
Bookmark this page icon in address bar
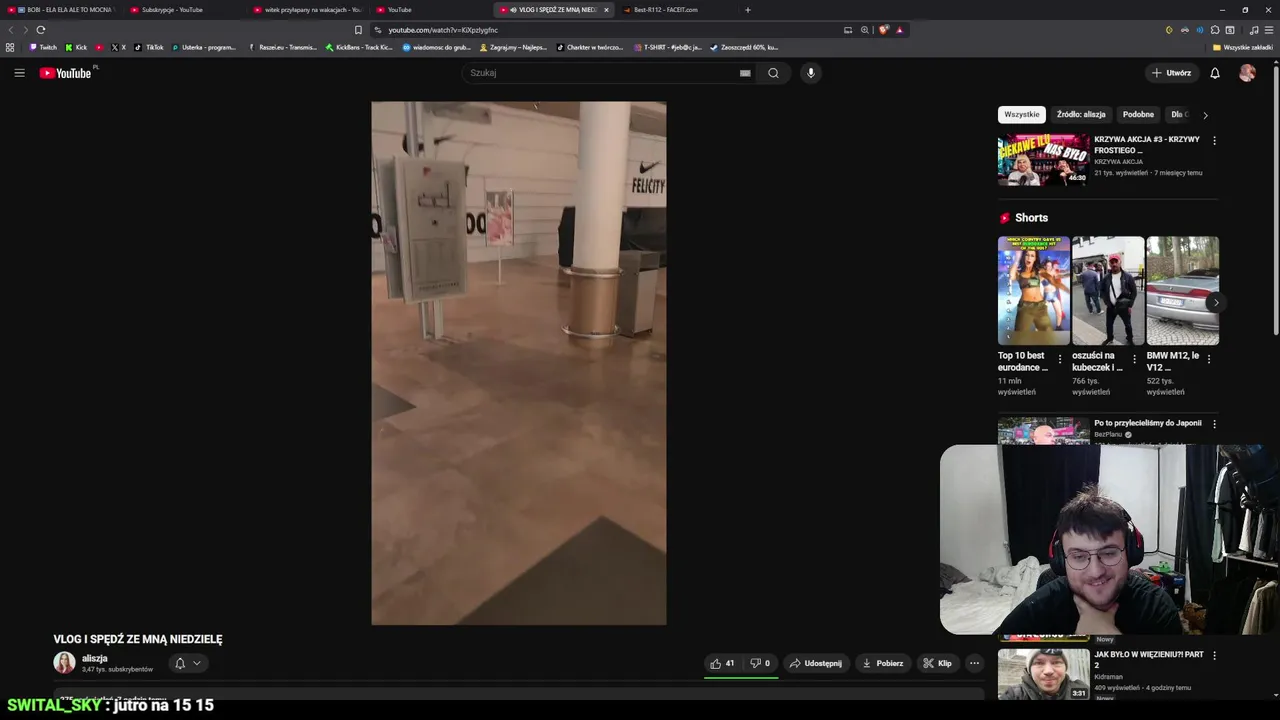pyautogui.click(x=358, y=30)
